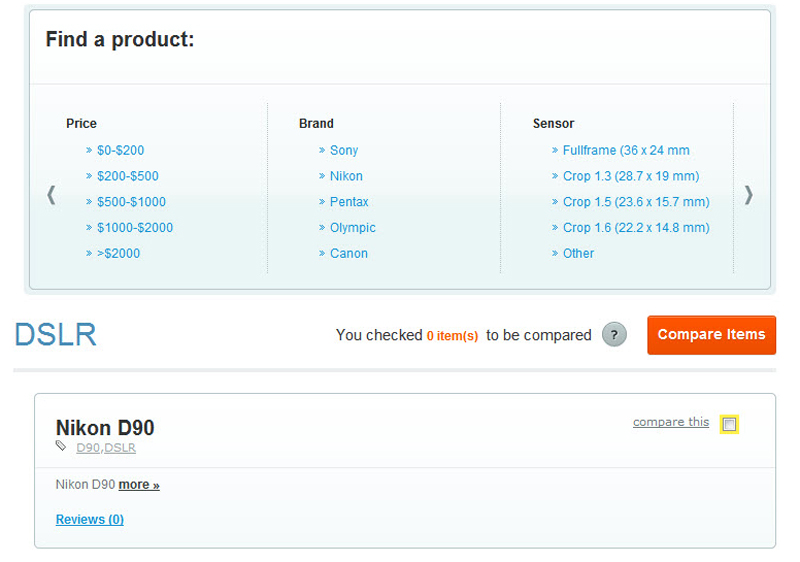The width and height of the screenshot is (800, 562).
Task: Open the D90 tag link
Action: [88, 448]
